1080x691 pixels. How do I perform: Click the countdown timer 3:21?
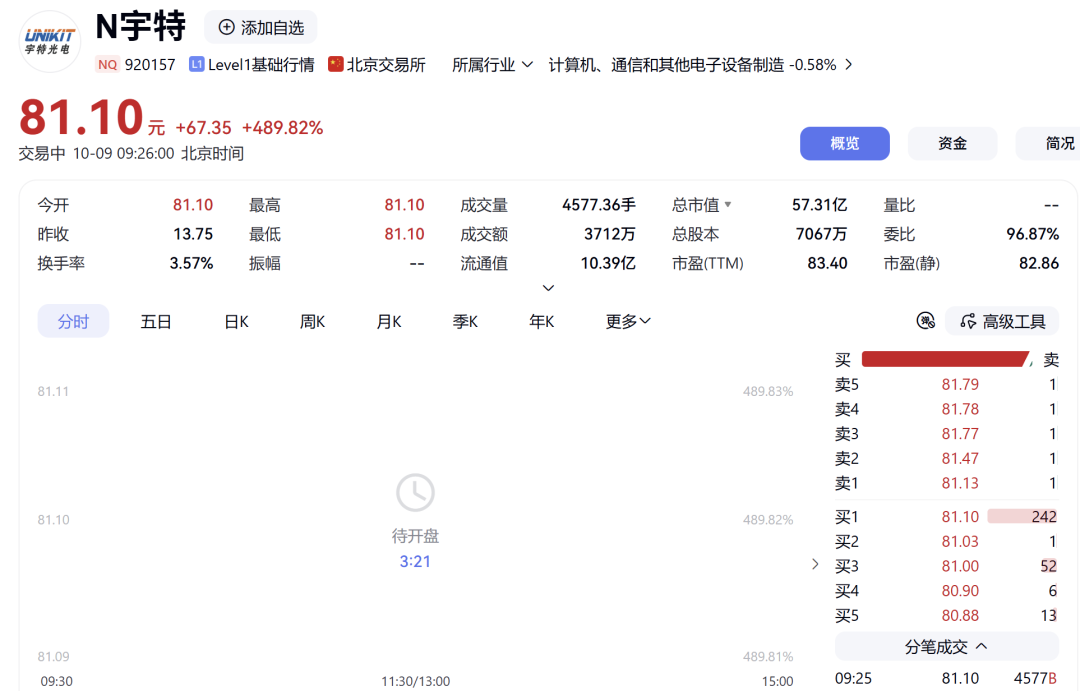415,561
